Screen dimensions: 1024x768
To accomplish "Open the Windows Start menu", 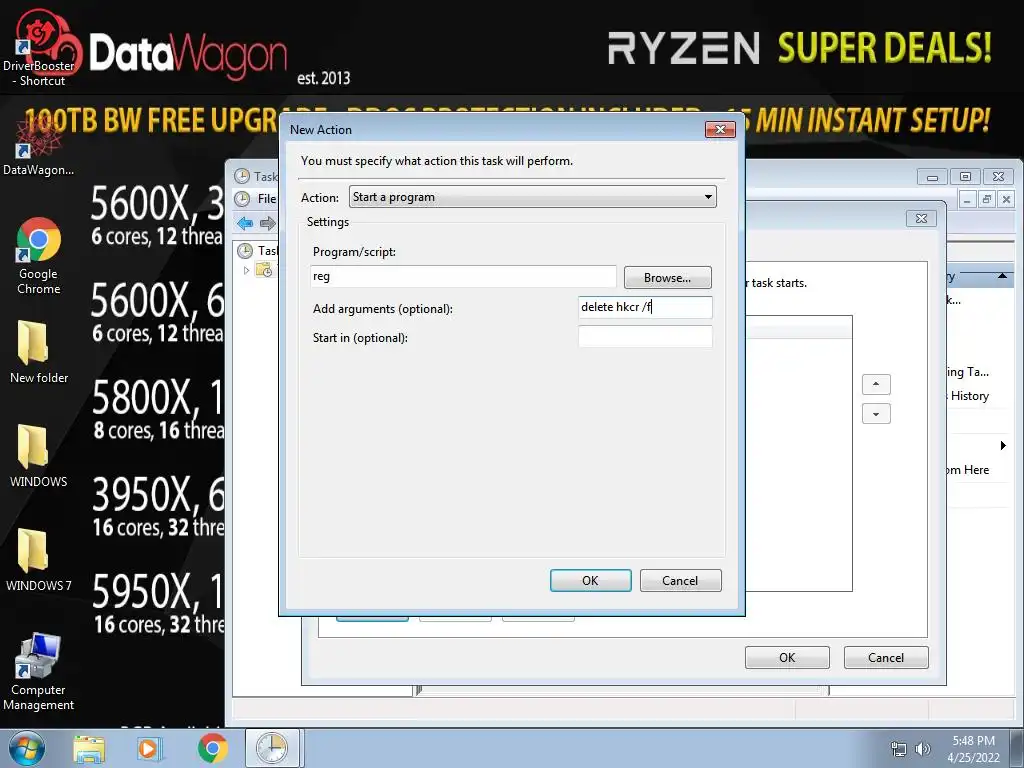I will pos(26,748).
